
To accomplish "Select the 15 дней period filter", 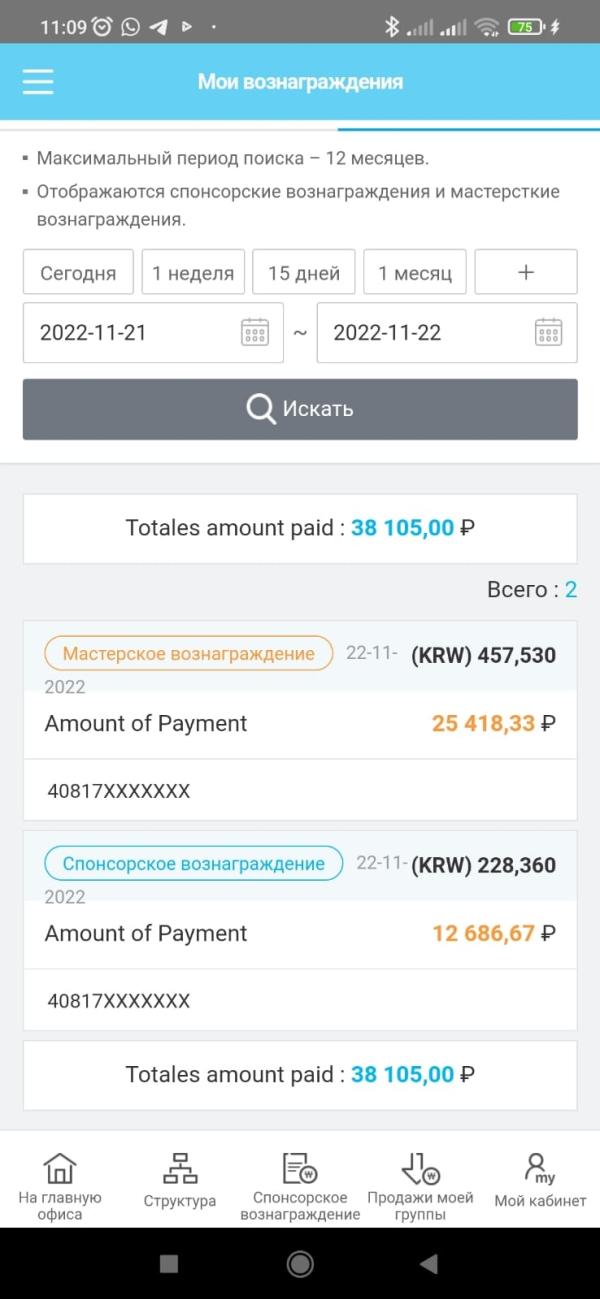I will pyautogui.click(x=304, y=272).
